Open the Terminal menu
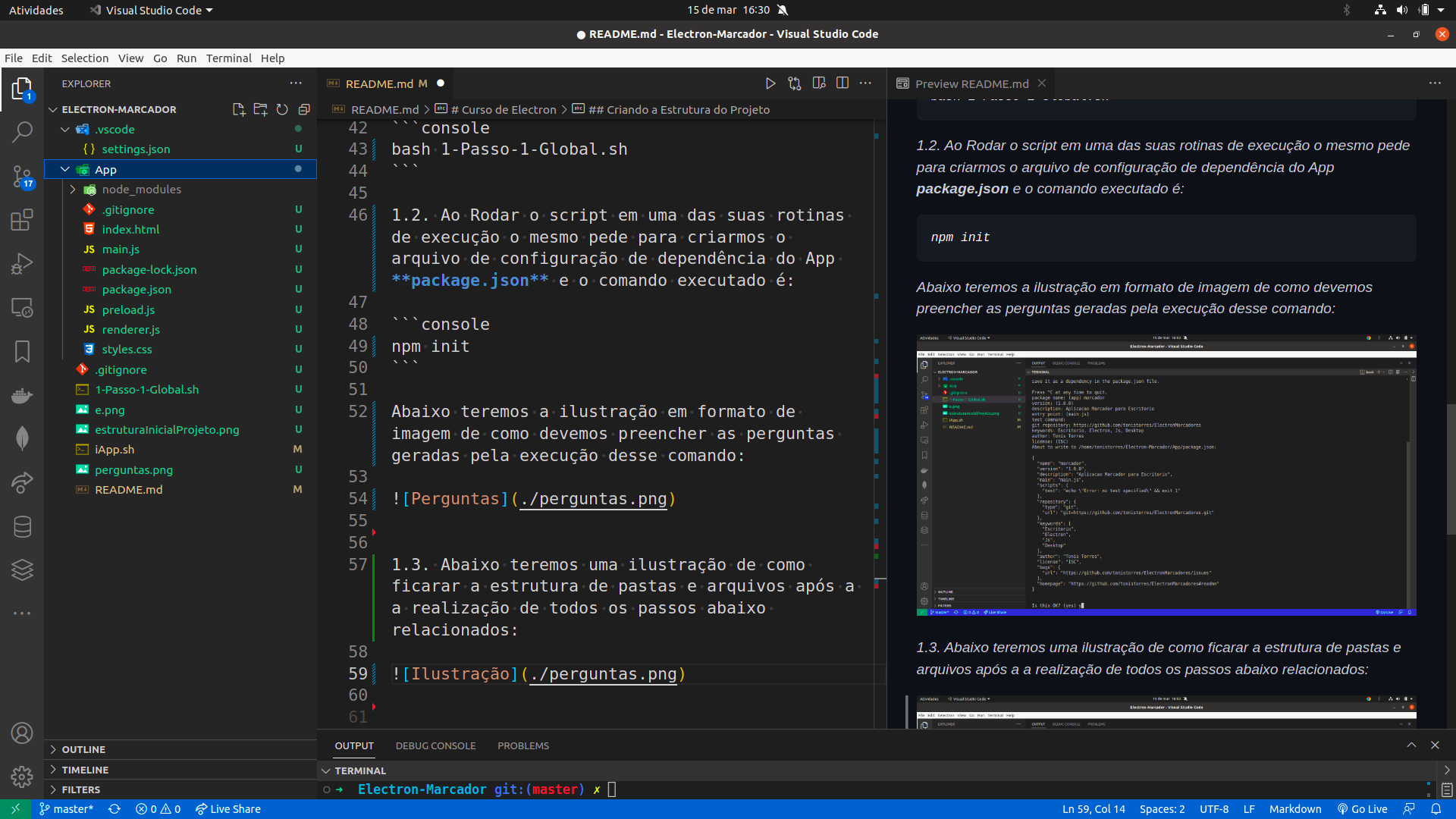The height and width of the screenshot is (819, 1456). click(x=228, y=58)
